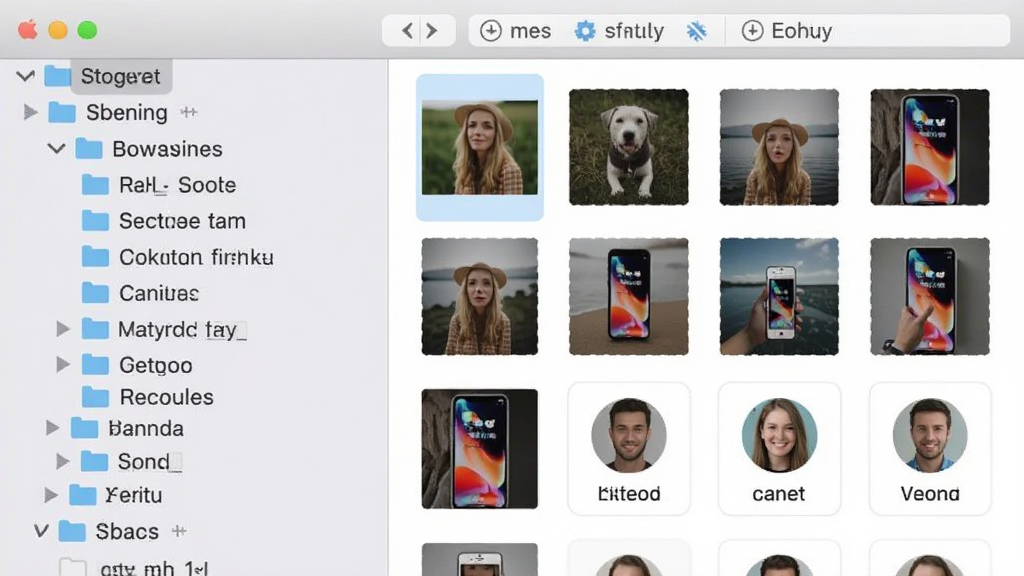Click the back navigation arrow

[408, 31]
